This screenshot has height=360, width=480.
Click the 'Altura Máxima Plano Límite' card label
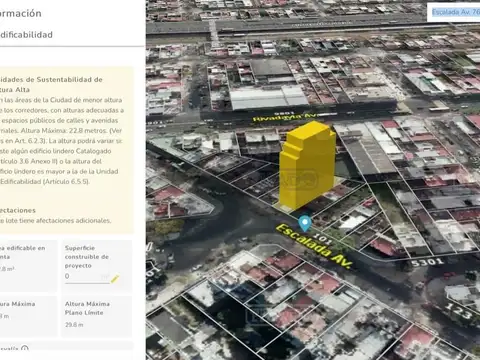(87, 308)
